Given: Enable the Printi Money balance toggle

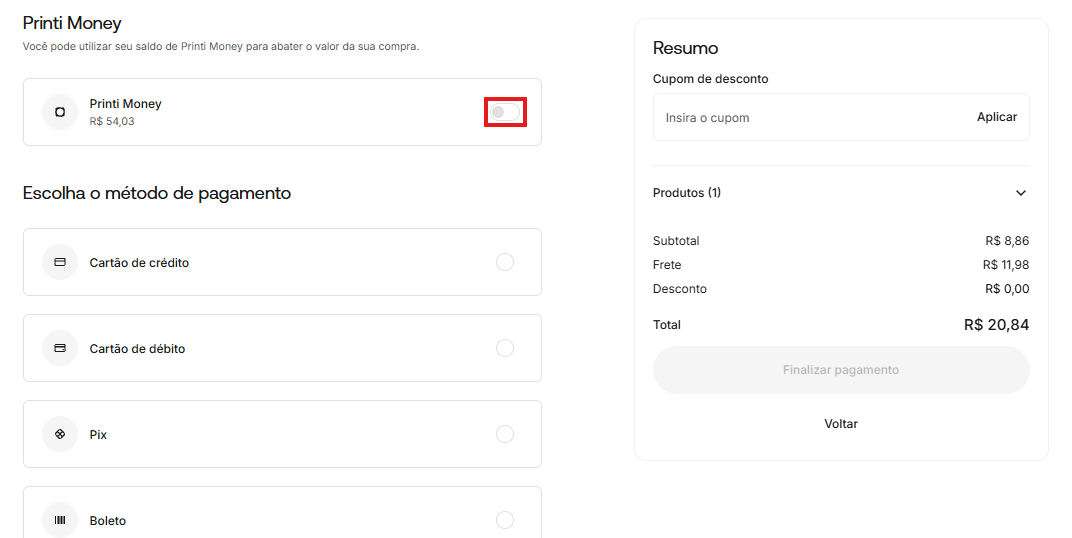Looking at the screenshot, I should tap(505, 112).
